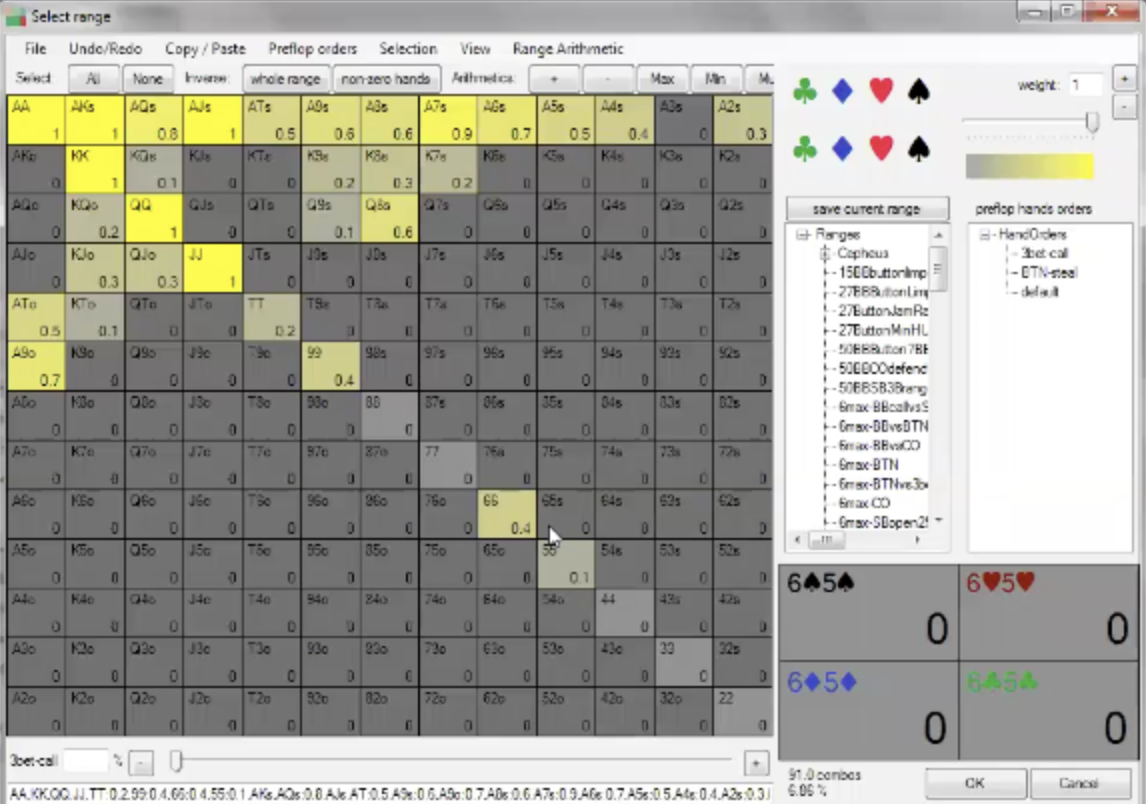
Task: Select the spade suit in the bottom row
Action: coord(919,148)
